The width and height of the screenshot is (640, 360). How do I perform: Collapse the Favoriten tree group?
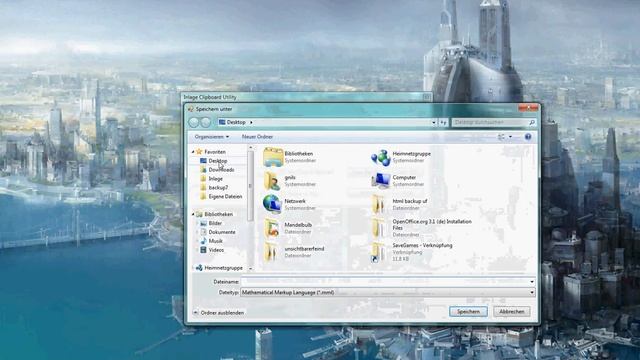[x=193, y=152]
